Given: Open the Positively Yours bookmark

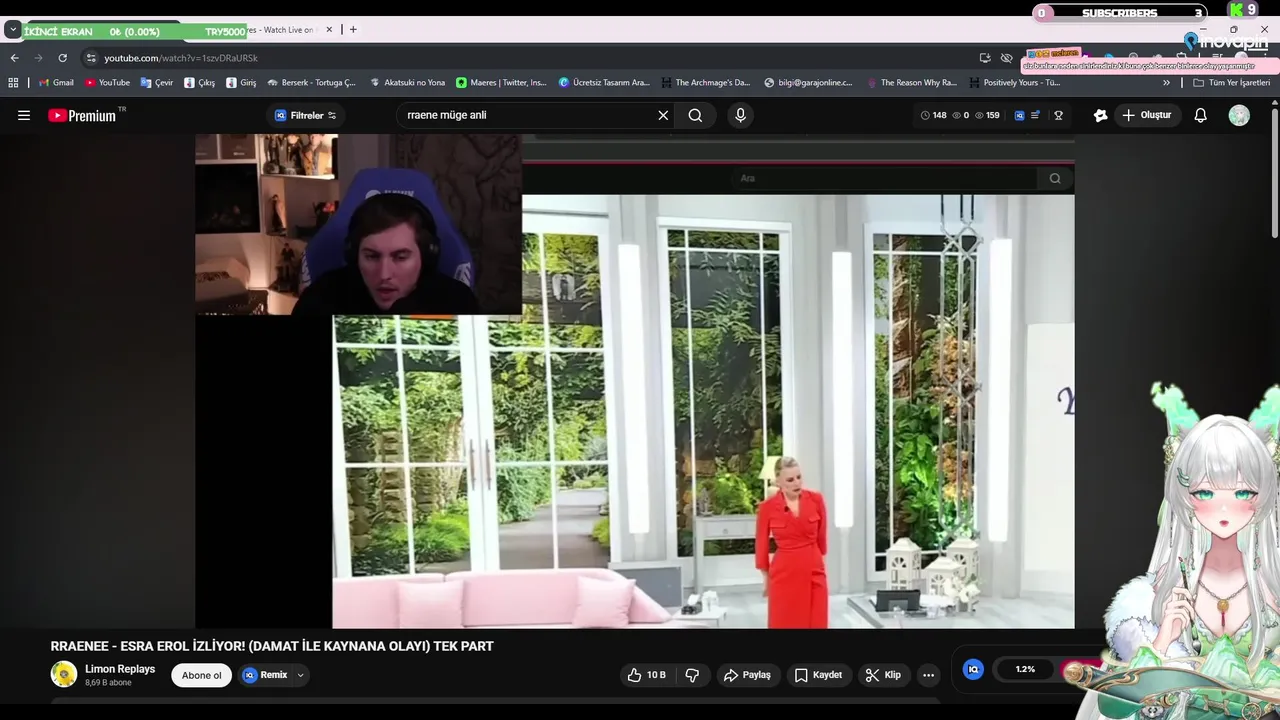Looking at the screenshot, I should [x=1014, y=83].
